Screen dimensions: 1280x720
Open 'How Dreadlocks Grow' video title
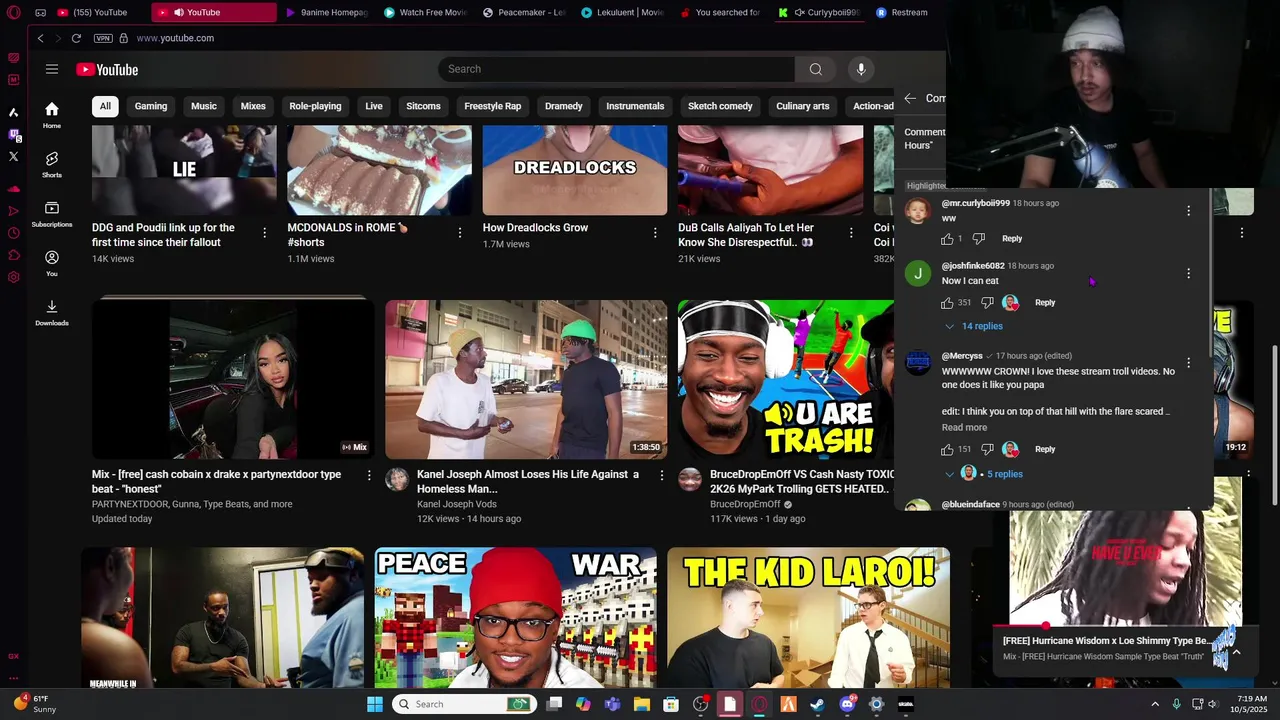pyautogui.click(x=535, y=228)
